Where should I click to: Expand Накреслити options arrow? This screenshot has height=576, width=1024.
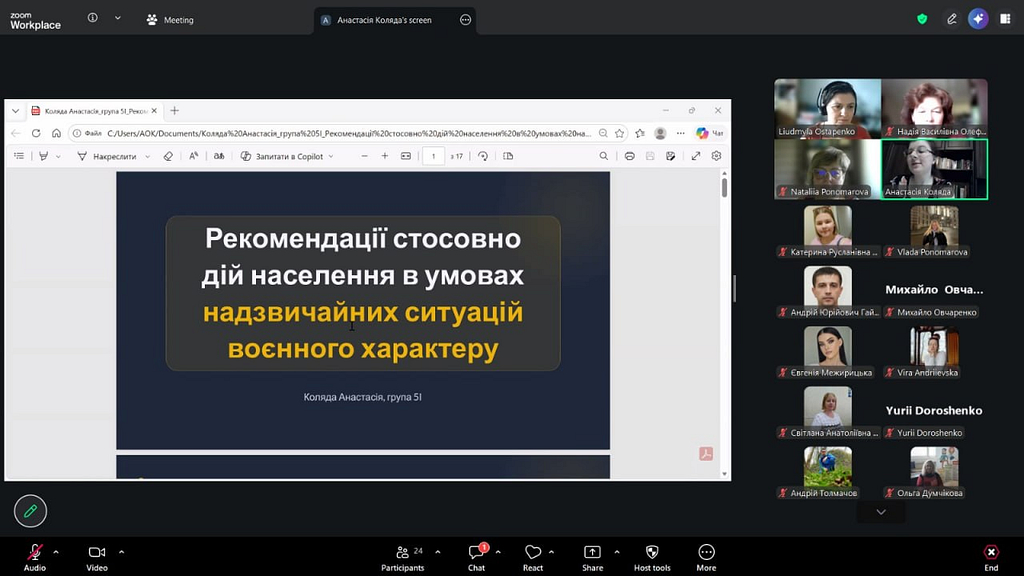point(148,157)
